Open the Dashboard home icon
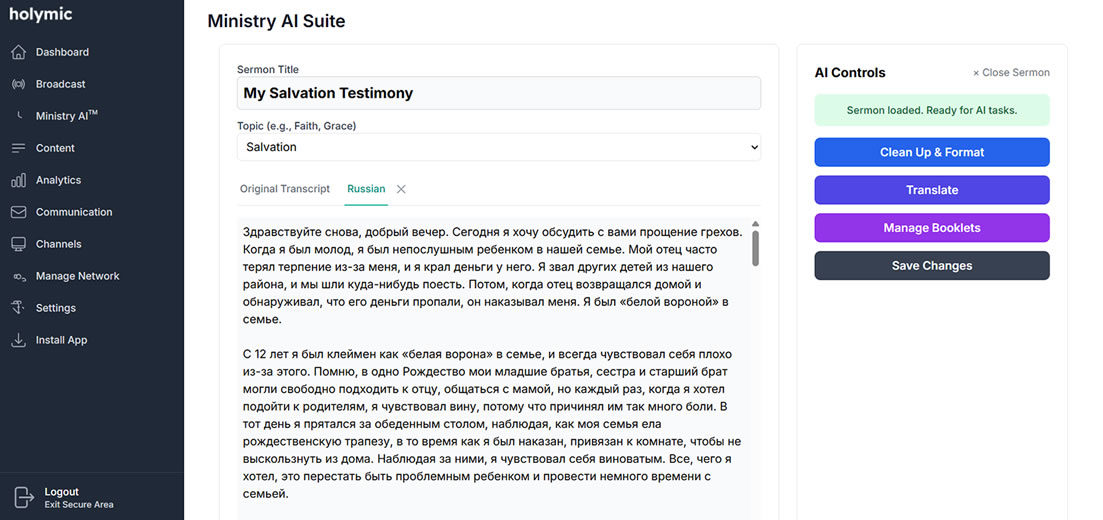This screenshot has width=1103, height=520. point(18,52)
